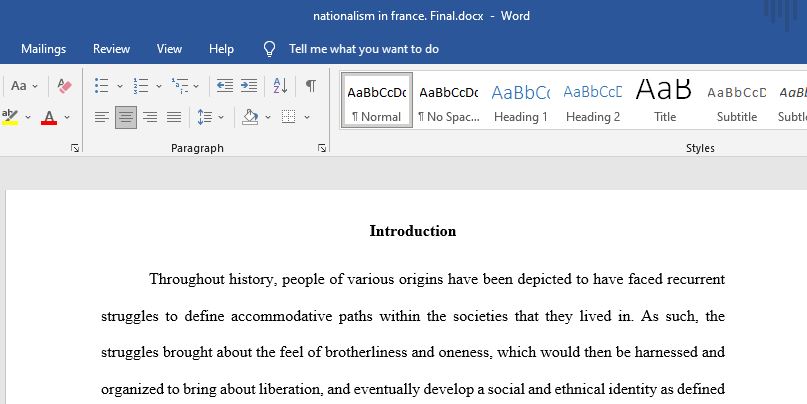Apply red font color
Screen dimensions: 807x404
49,117
